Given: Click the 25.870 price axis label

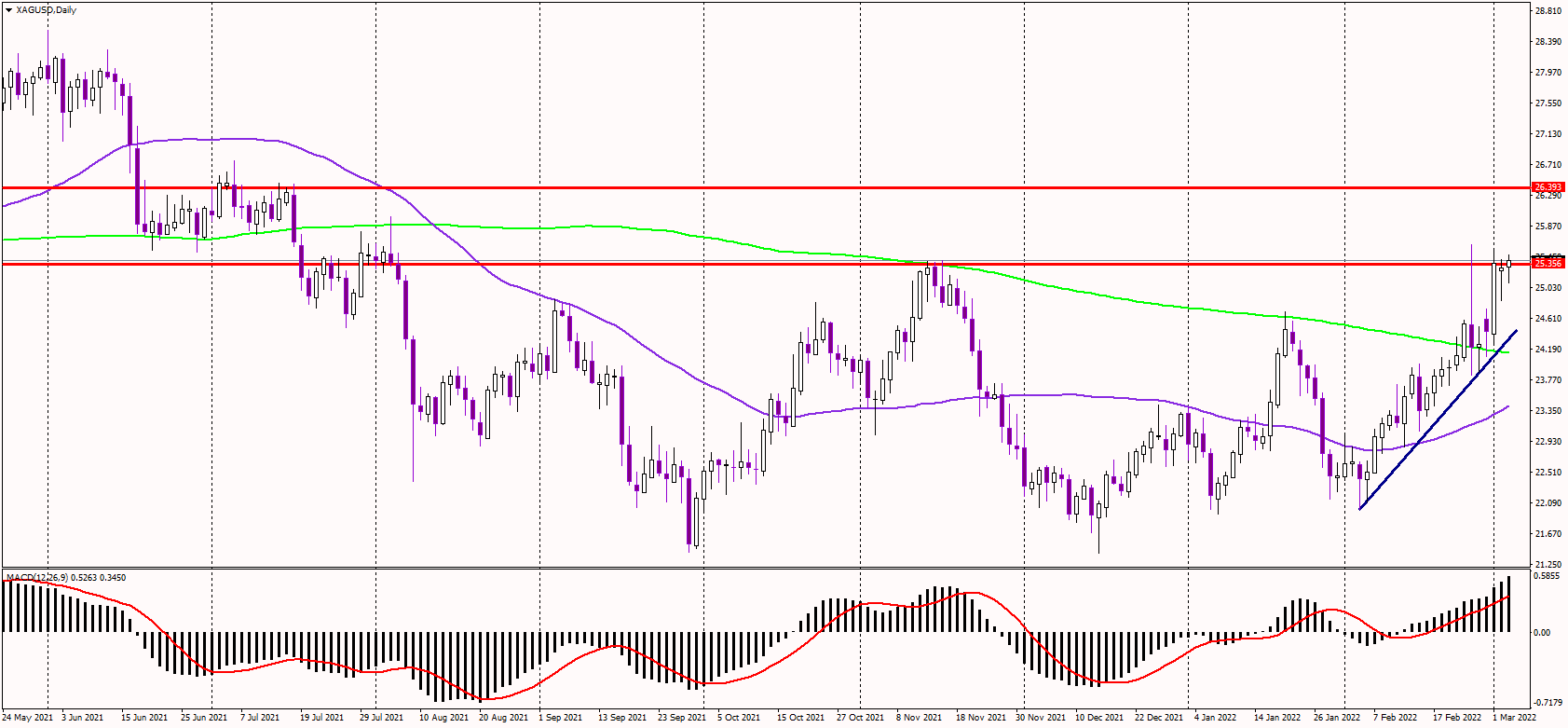Looking at the screenshot, I should (x=1548, y=227).
